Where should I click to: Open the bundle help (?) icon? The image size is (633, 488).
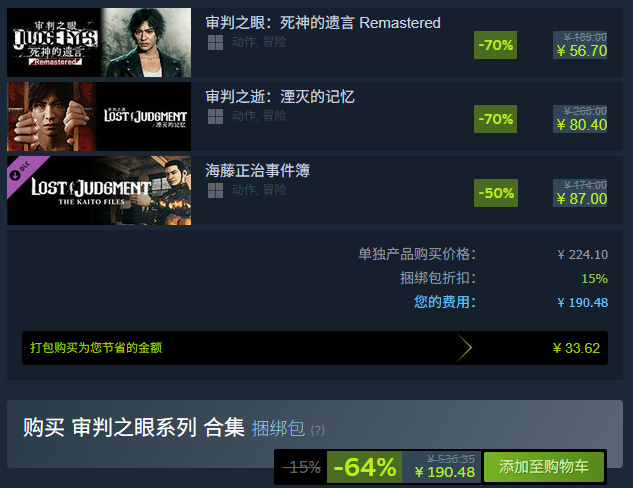pos(318,430)
